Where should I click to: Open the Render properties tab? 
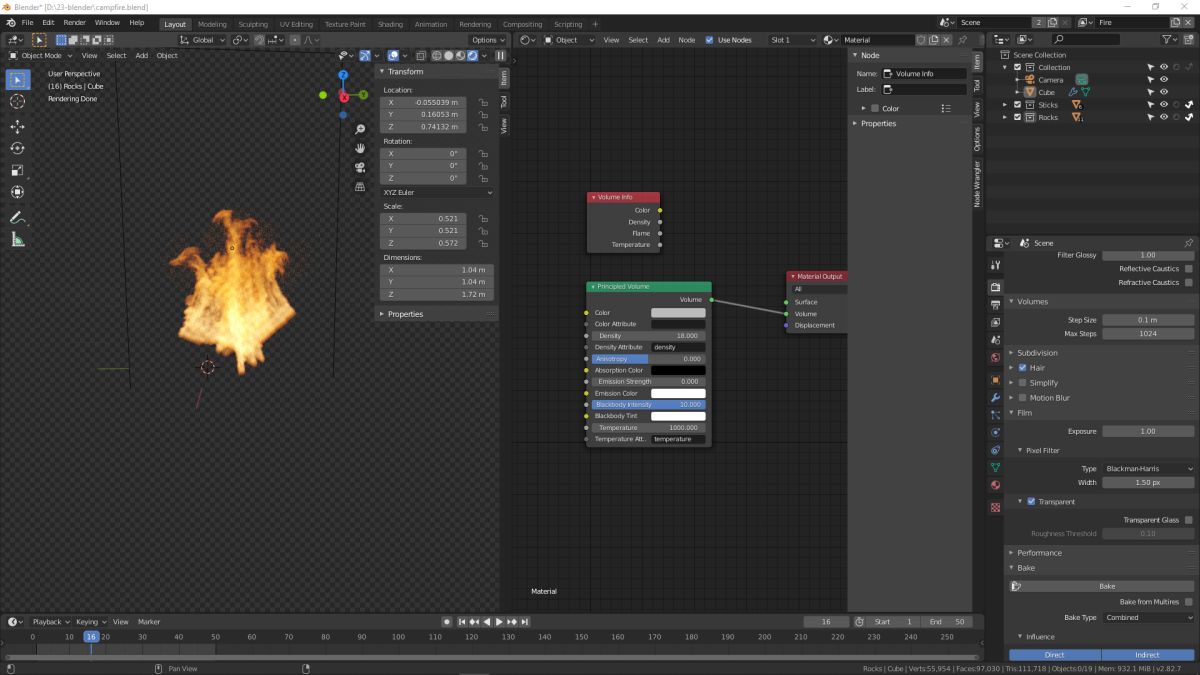tap(995, 287)
